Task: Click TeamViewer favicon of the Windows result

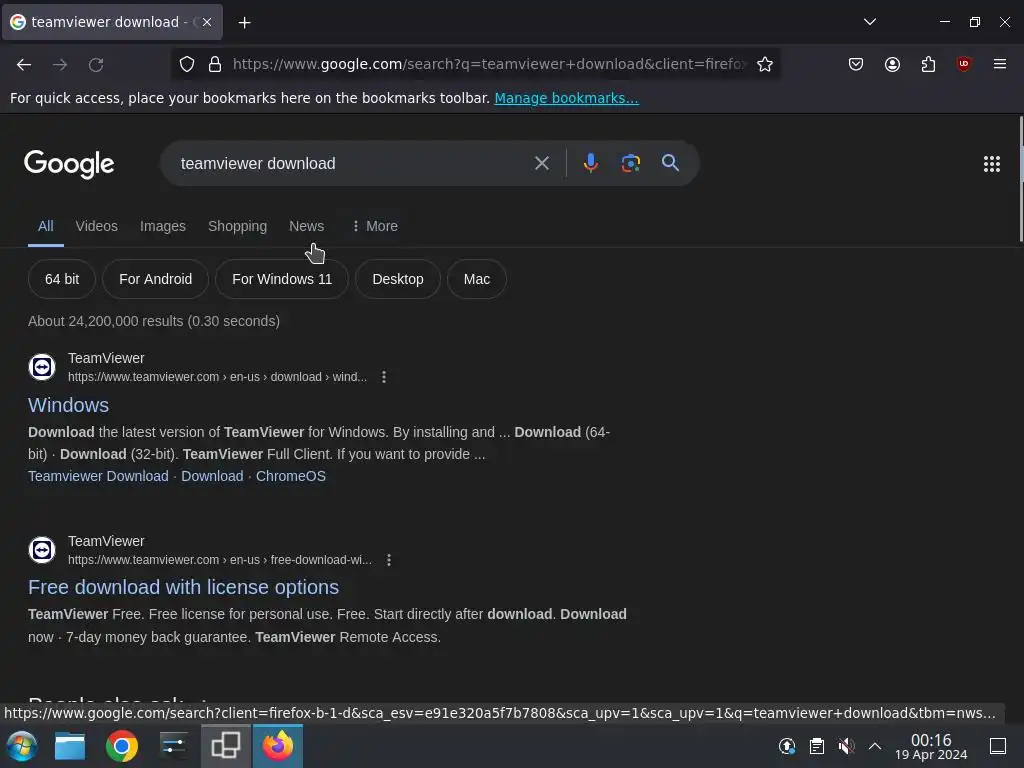Action: click(x=42, y=367)
